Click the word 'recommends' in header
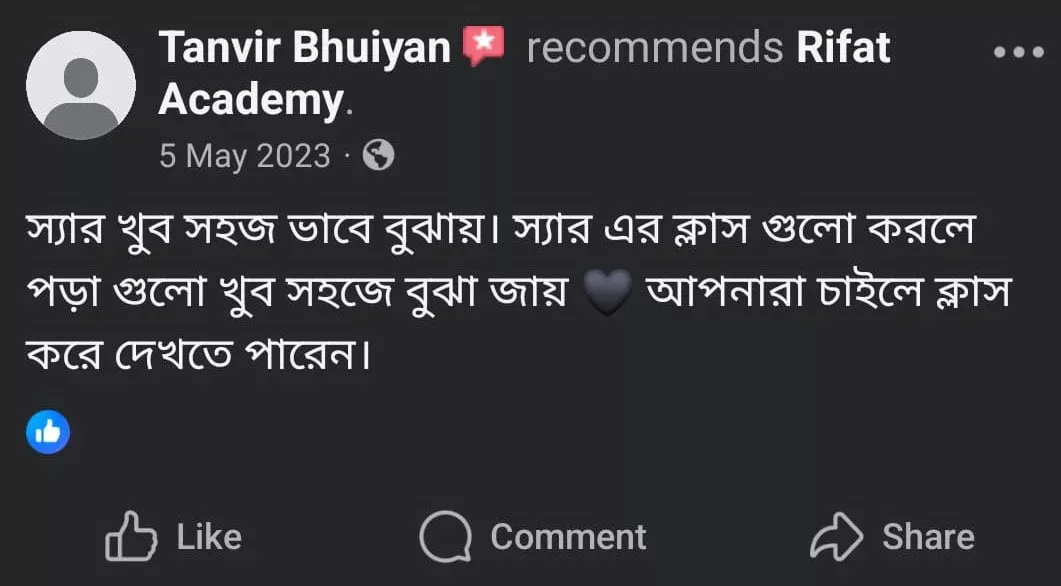Screen dimensions: 1061x586 point(655,48)
